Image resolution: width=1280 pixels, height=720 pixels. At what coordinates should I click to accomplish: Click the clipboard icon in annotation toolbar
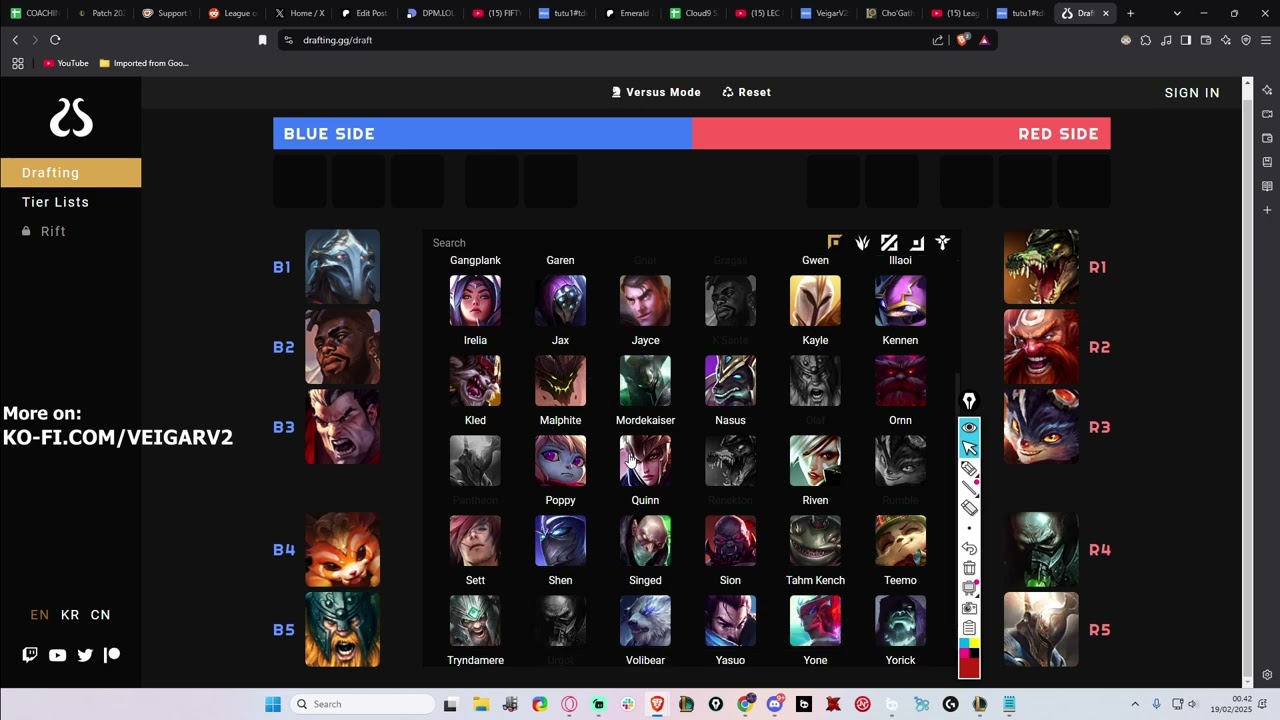point(969,628)
